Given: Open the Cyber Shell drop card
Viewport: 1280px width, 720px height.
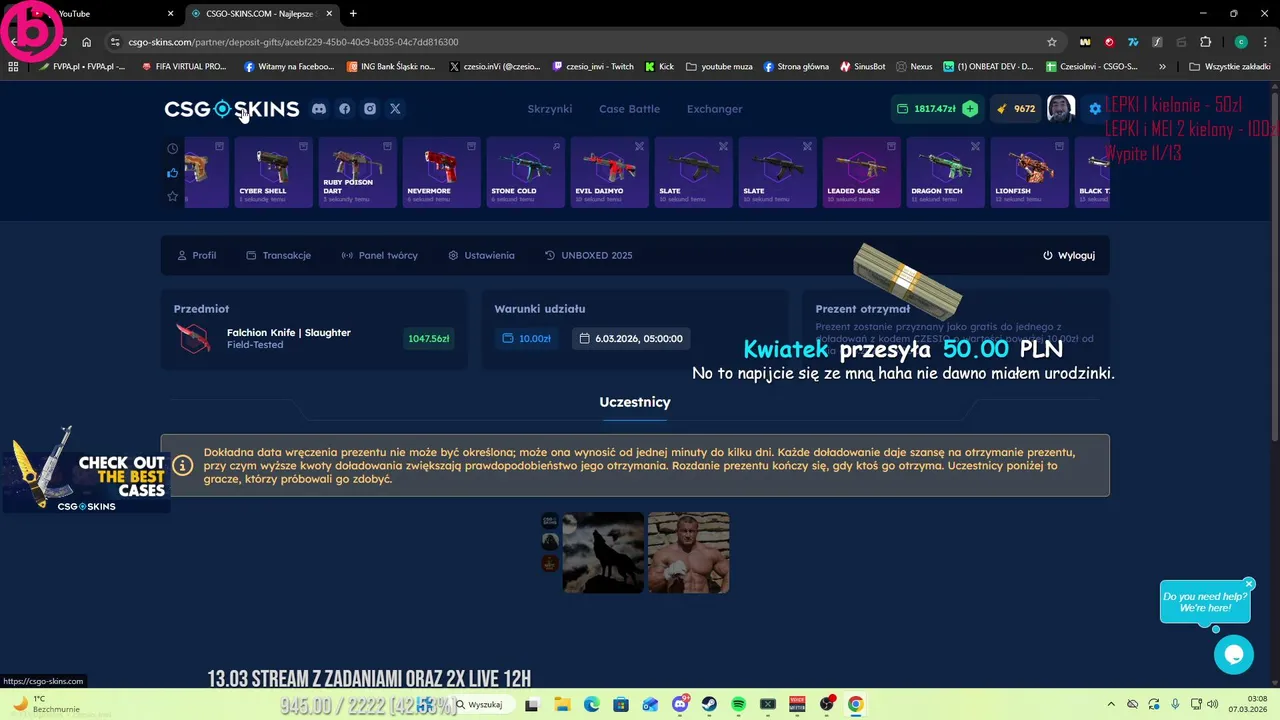Looking at the screenshot, I should click(x=273, y=173).
